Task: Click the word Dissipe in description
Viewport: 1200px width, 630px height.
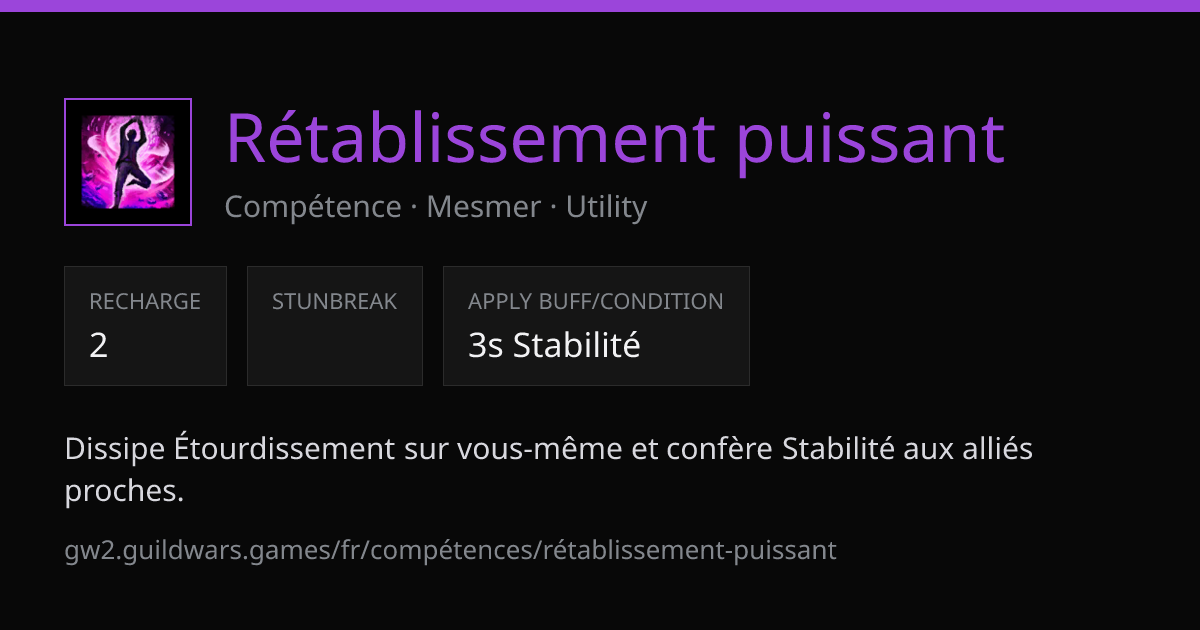Action: tap(114, 449)
